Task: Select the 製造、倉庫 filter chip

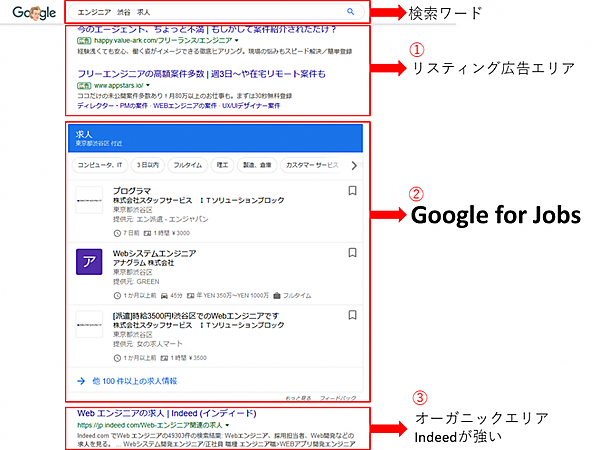Action: (257, 165)
